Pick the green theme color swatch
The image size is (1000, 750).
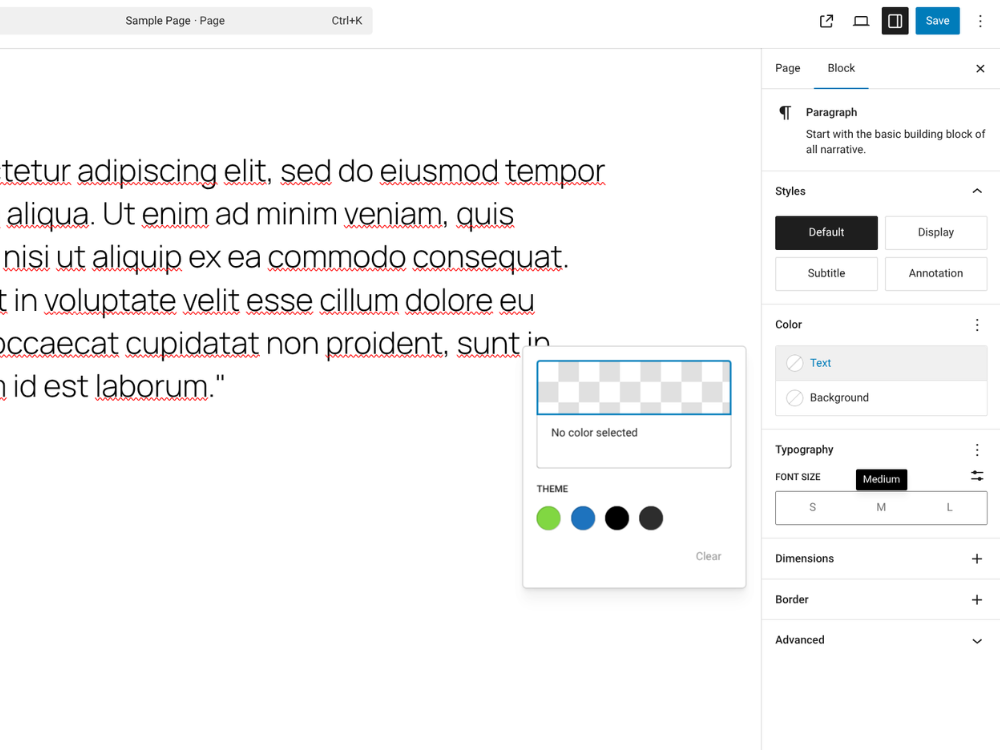point(548,518)
